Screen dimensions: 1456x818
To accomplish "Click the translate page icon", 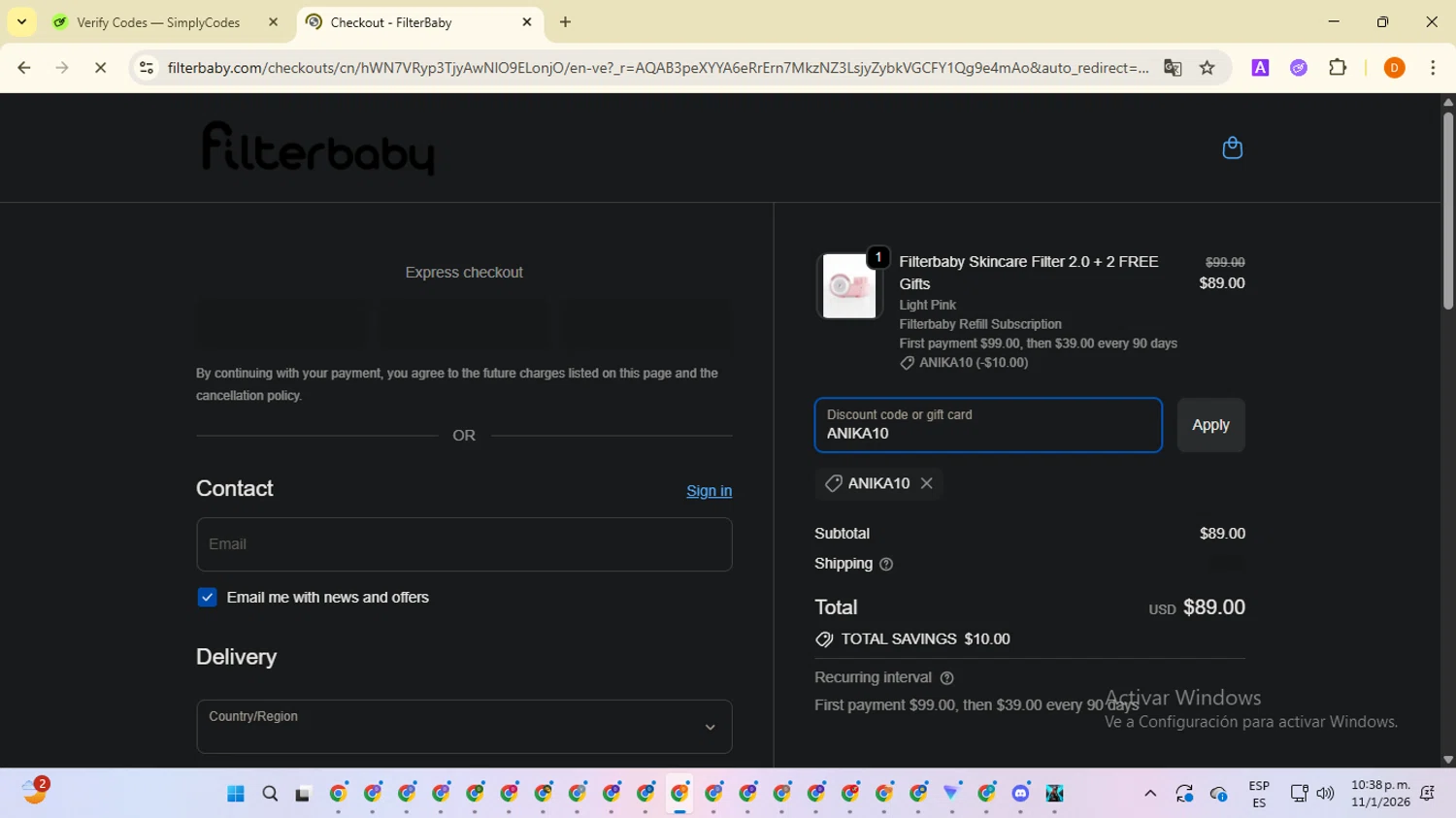I will click(1173, 68).
